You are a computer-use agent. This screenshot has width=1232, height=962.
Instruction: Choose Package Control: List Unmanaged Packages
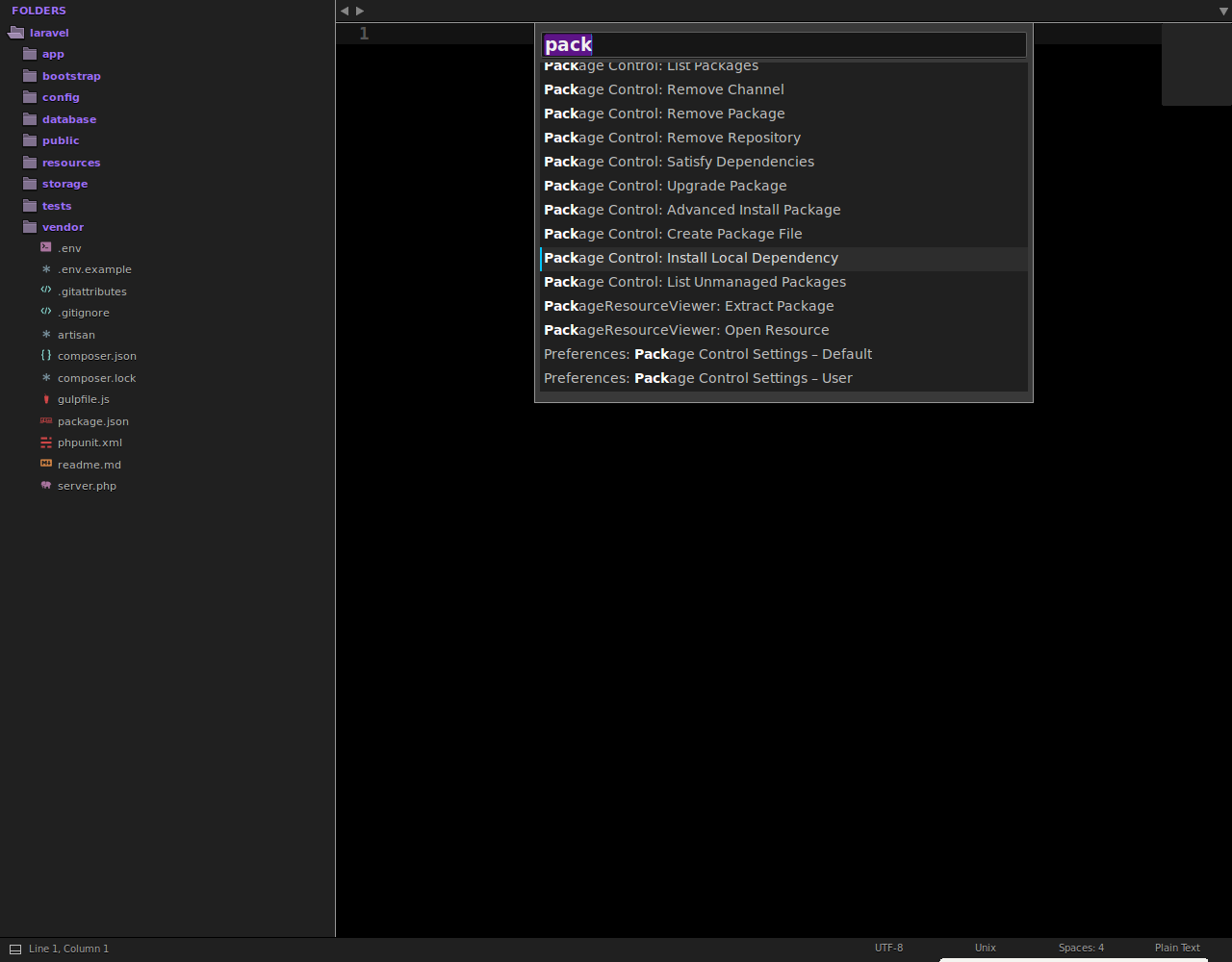783,282
